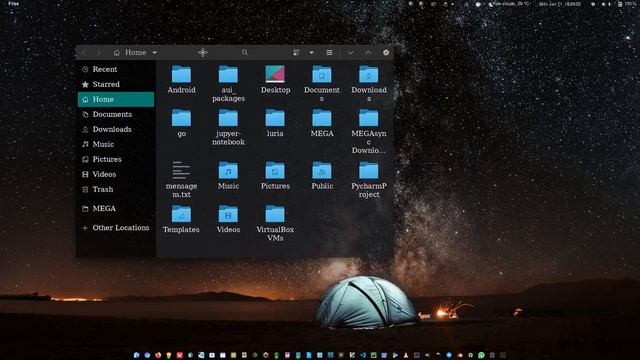Select the mensagem.txt file icon
The image size is (640, 360).
181,170
